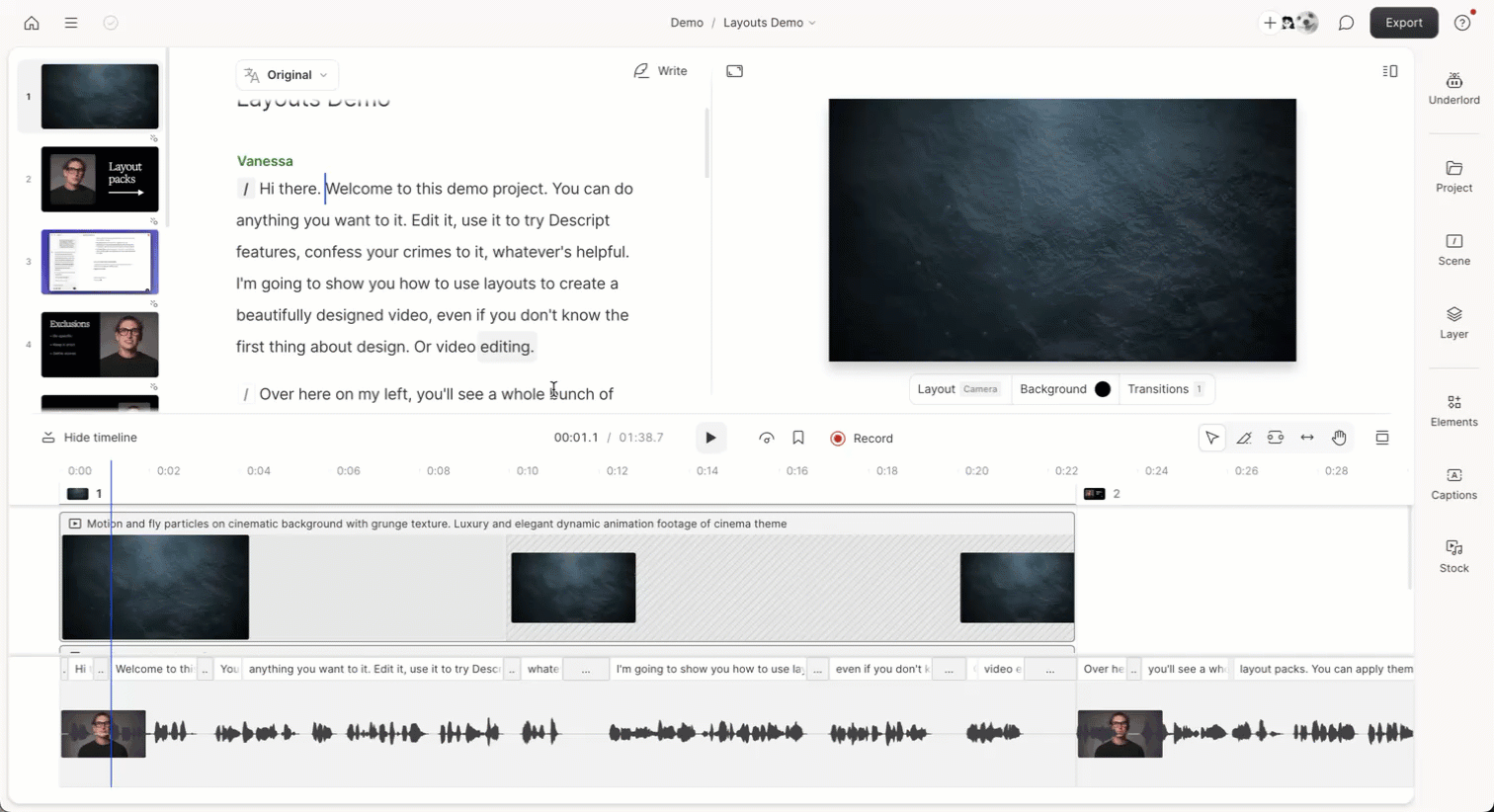Open the hamburger menu
The height and width of the screenshot is (812, 1494).
point(71,23)
